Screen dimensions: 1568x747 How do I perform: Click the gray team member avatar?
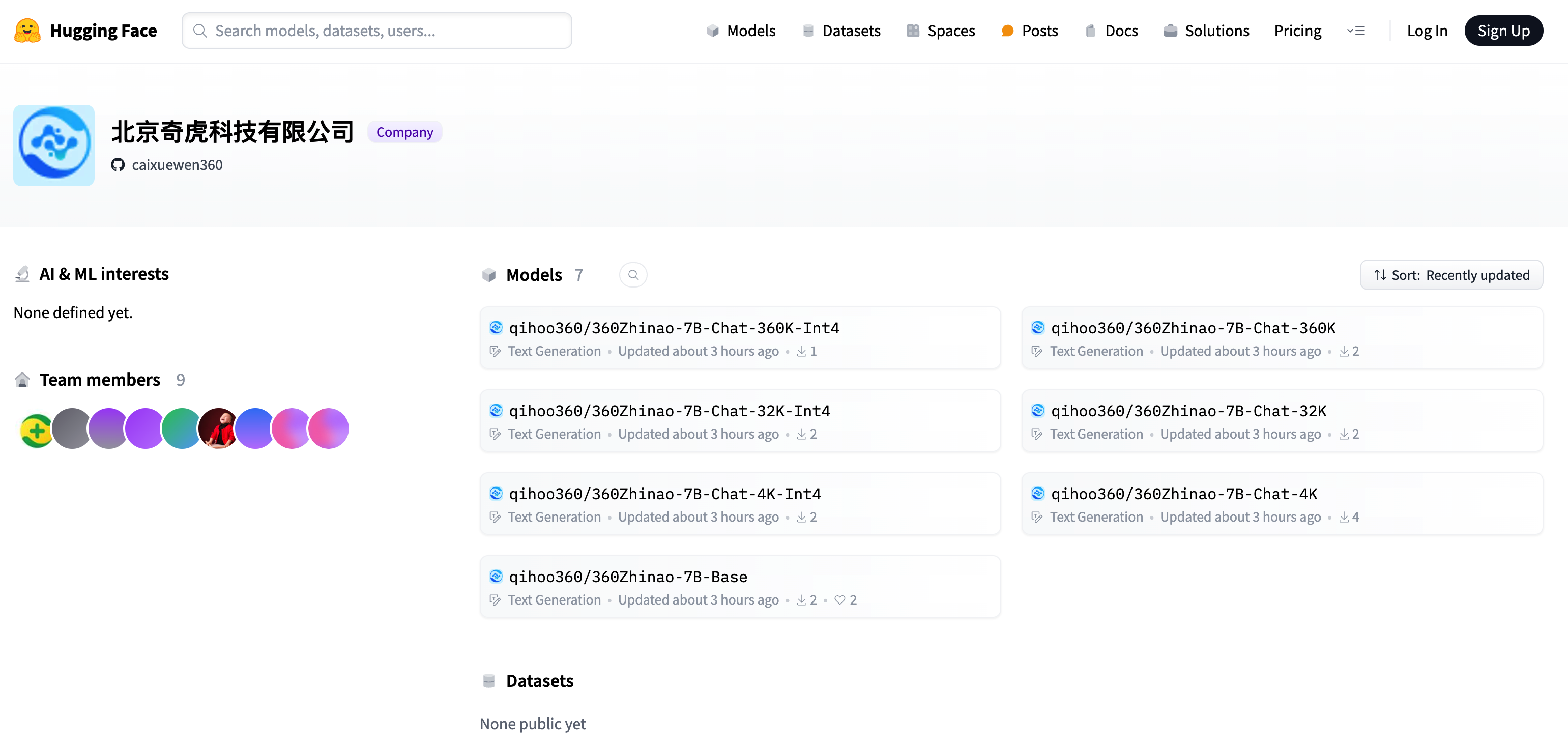click(x=72, y=428)
